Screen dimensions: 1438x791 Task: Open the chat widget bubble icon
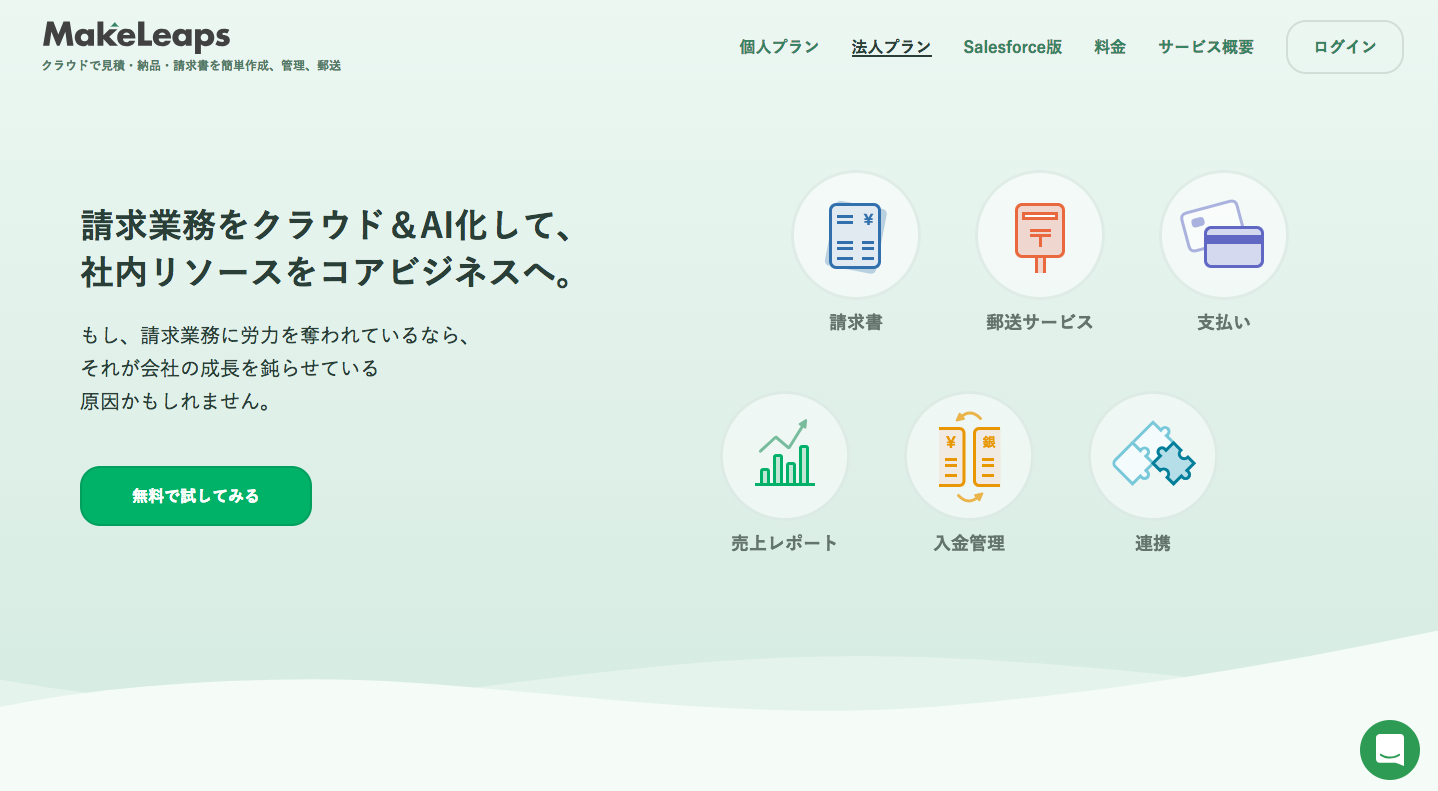pos(1389,749)
